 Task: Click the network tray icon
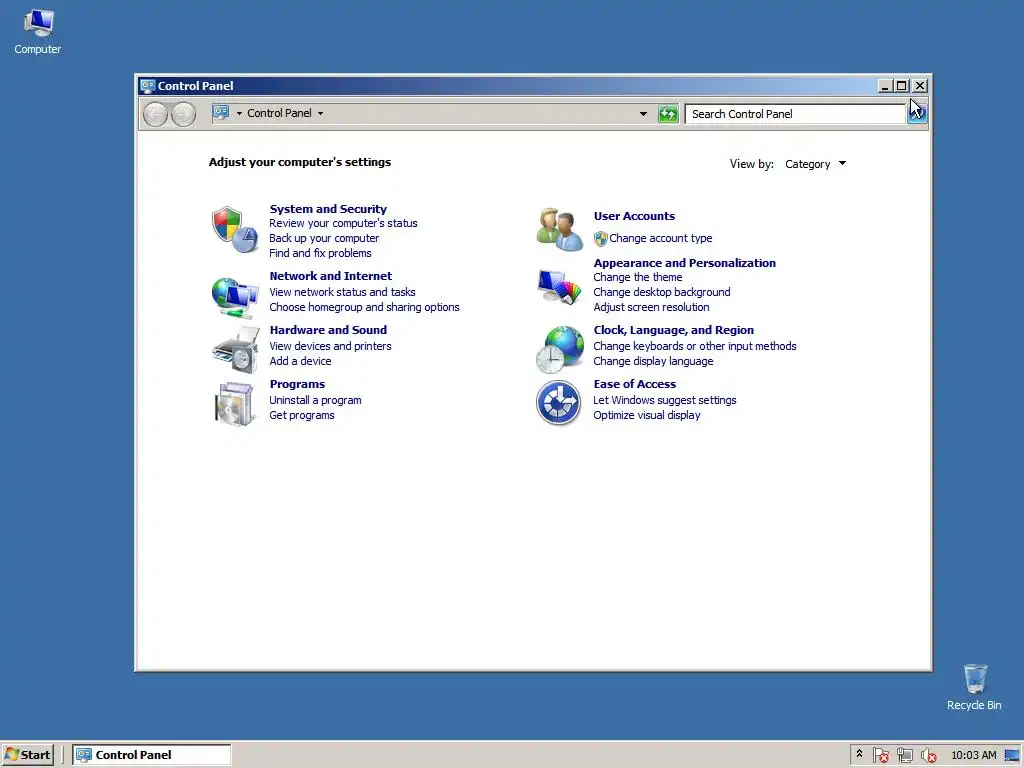(x=904, y=755)
